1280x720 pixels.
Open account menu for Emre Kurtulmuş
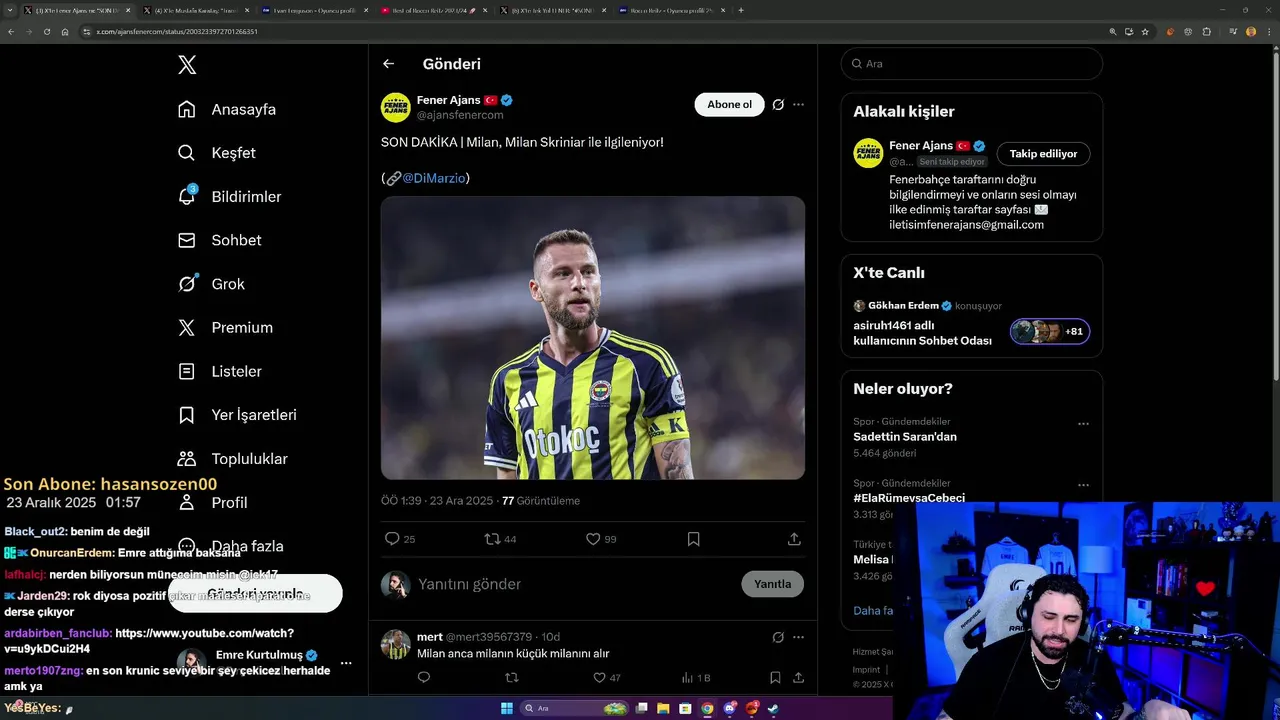pyautogui.click(x=346, y=663)
